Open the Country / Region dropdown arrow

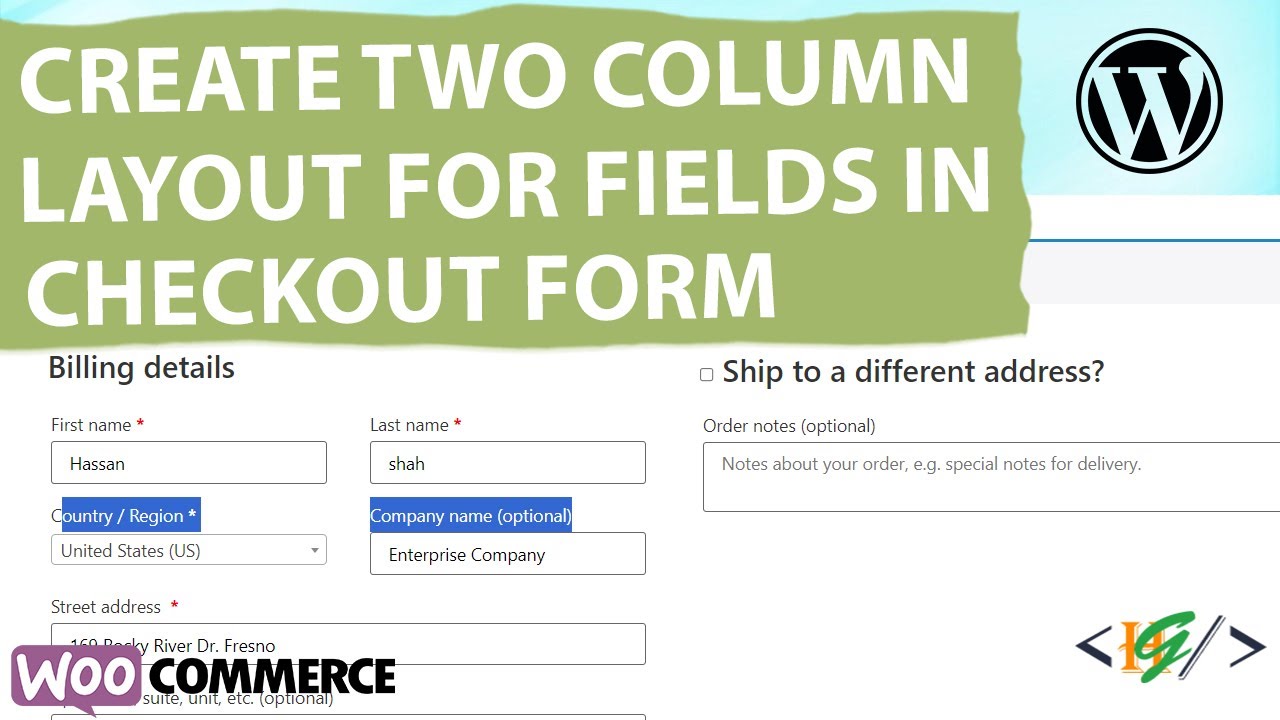pos(314,550)
